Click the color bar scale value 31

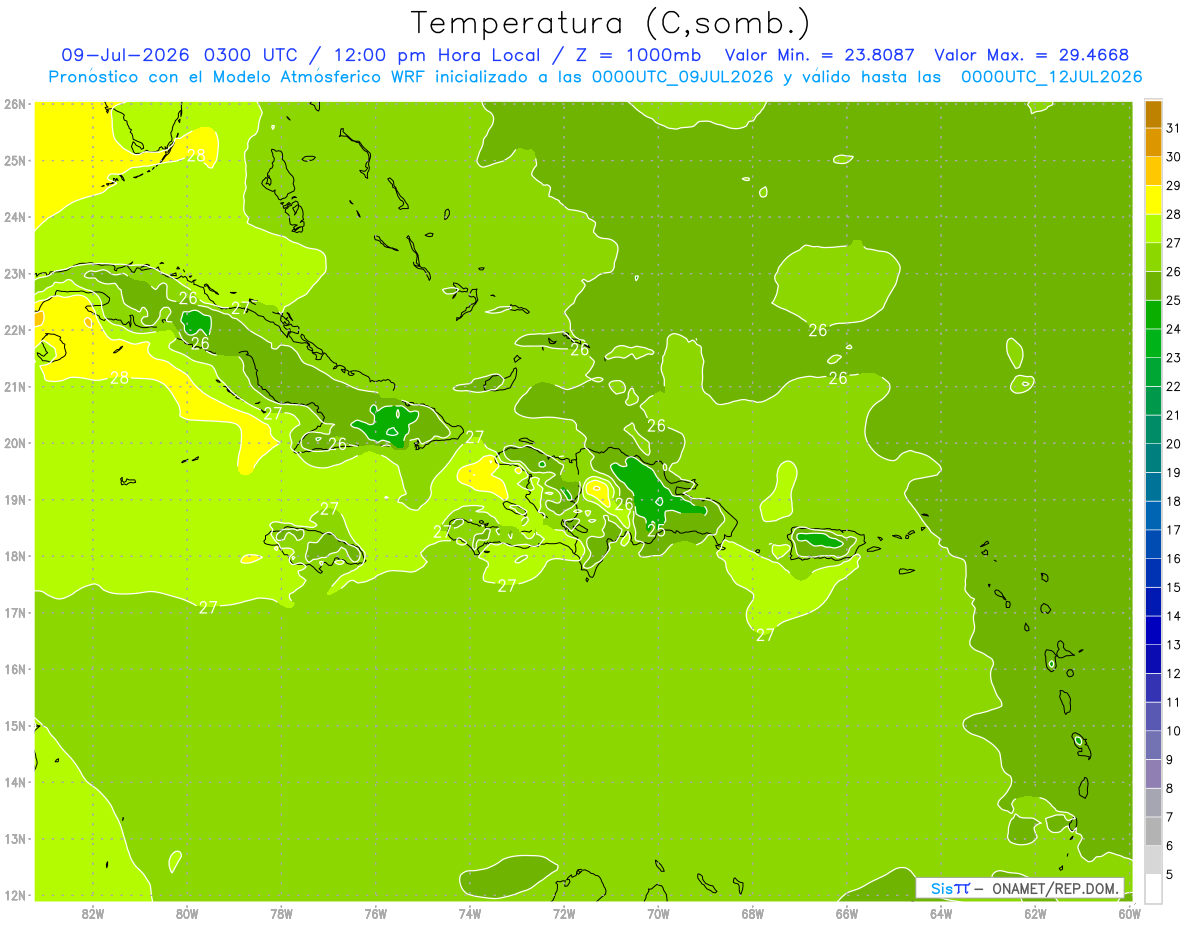pyautogui.click(x=1174, y=128)
